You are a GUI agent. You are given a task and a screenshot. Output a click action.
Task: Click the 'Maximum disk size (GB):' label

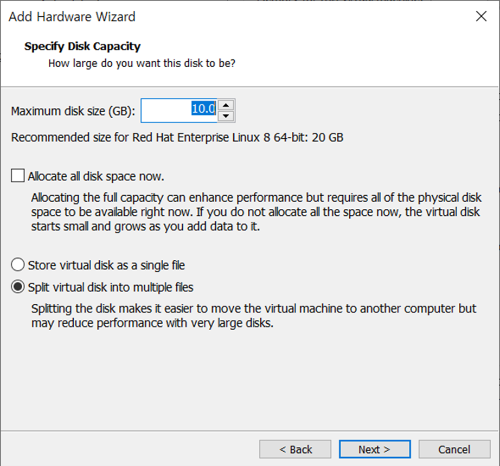pos(73,111)
